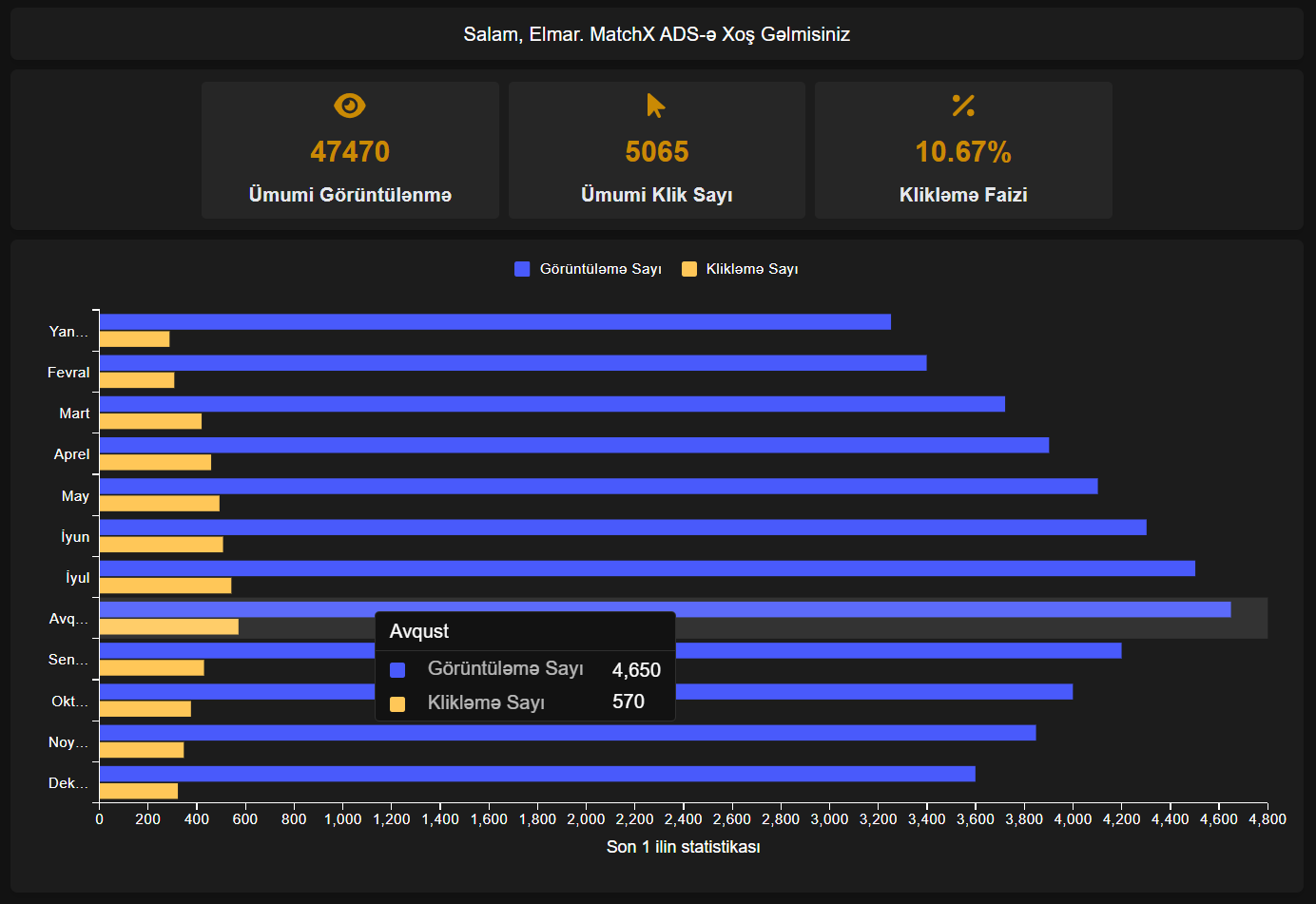
Task: Open the Ümumi Görüntülənmə stat card
Action: [x=350, y=150]
